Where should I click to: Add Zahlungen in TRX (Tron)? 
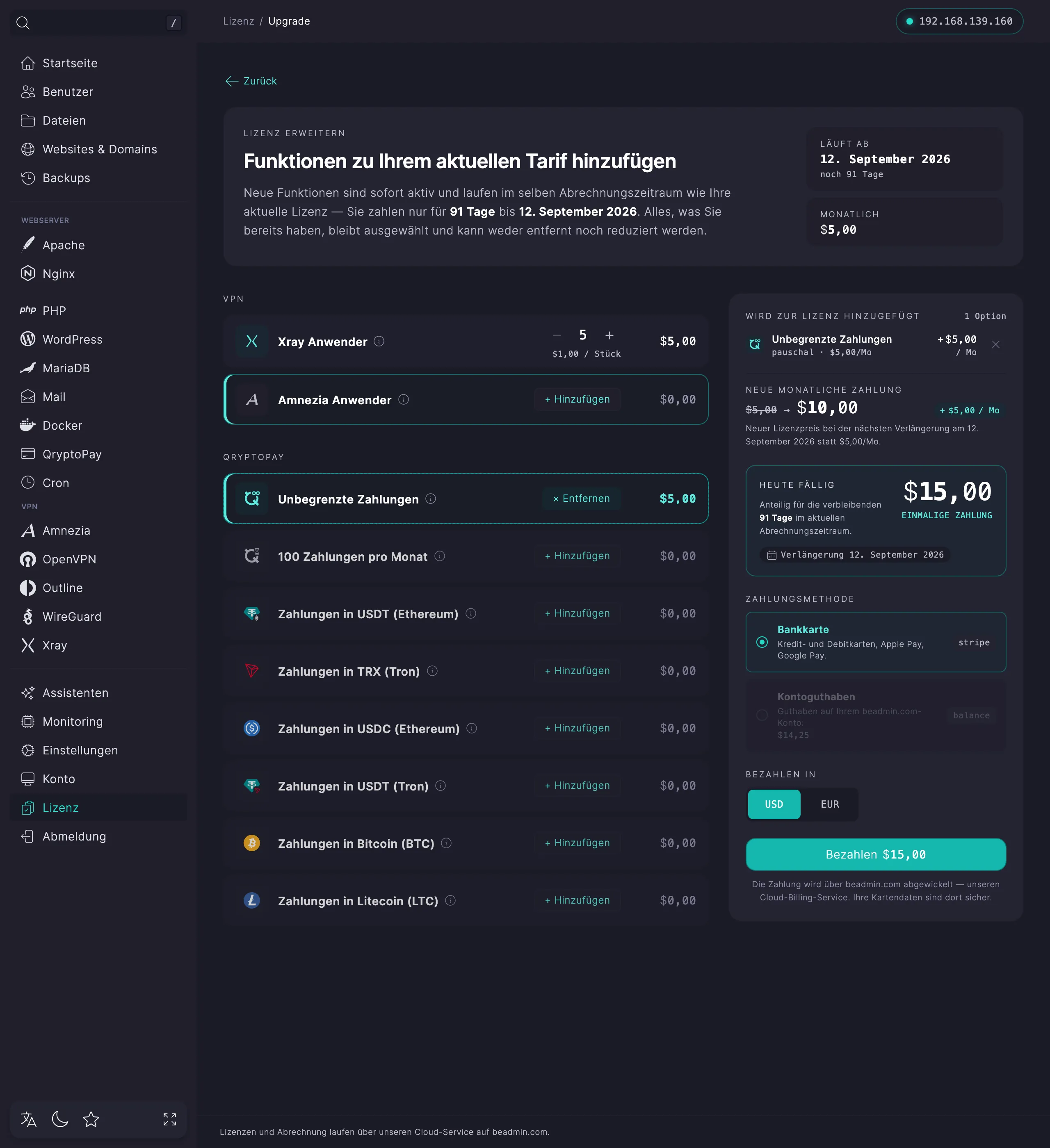pyautogui.click(x=577, y=671)
